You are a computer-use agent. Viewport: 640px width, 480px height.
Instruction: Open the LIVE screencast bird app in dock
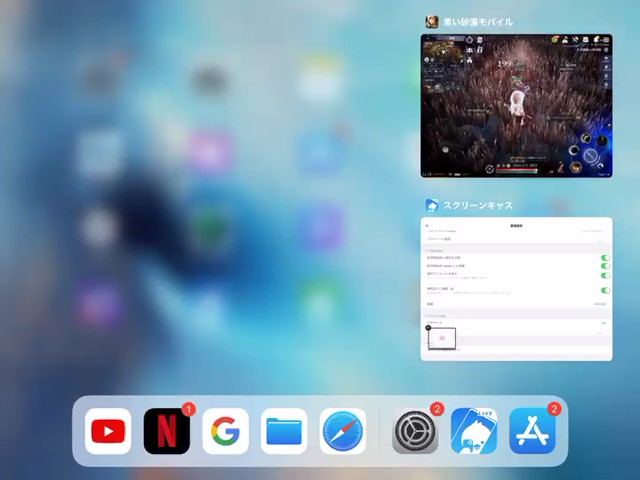pos(474,431)
